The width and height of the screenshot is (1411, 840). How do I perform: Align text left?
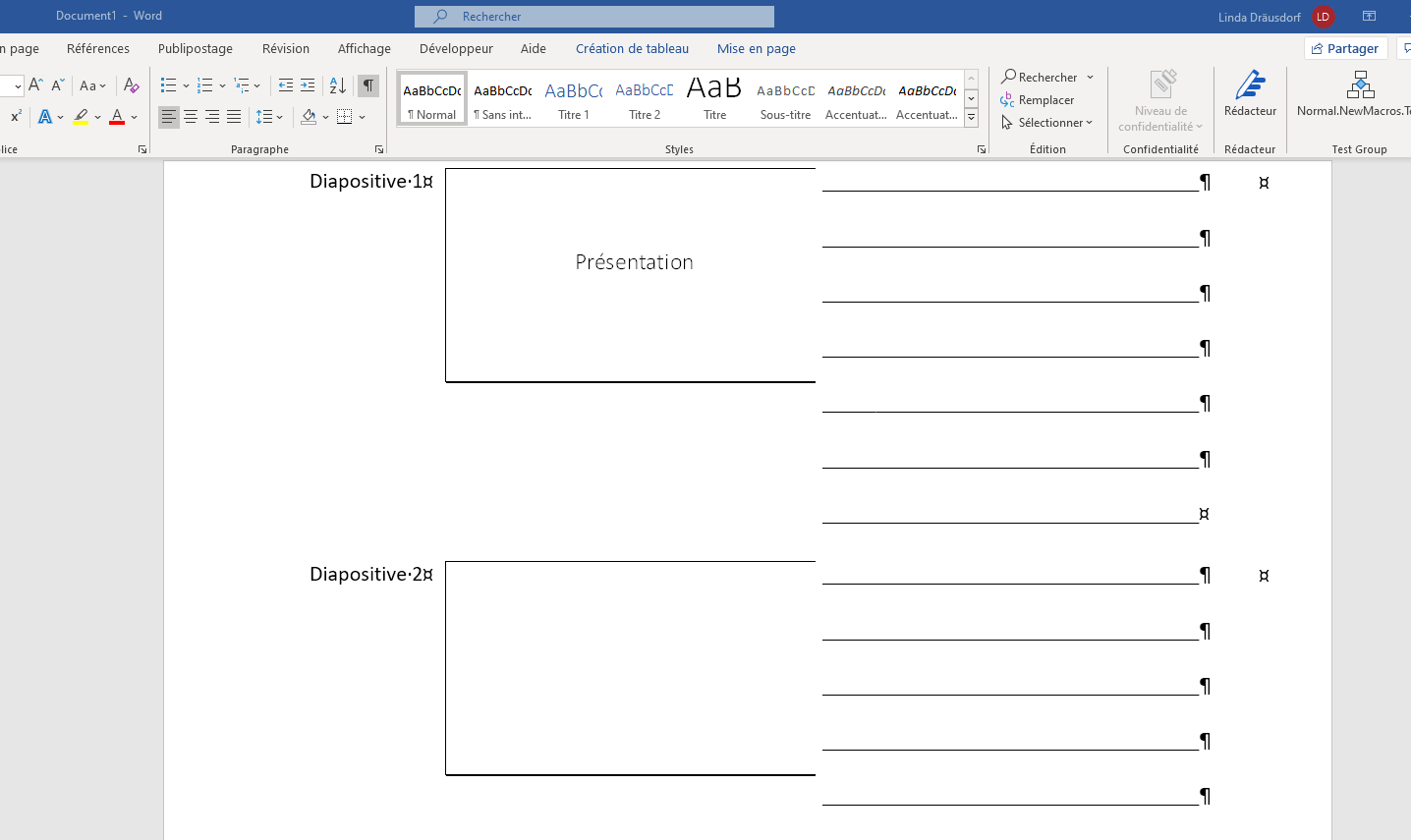tap(169, 117)
